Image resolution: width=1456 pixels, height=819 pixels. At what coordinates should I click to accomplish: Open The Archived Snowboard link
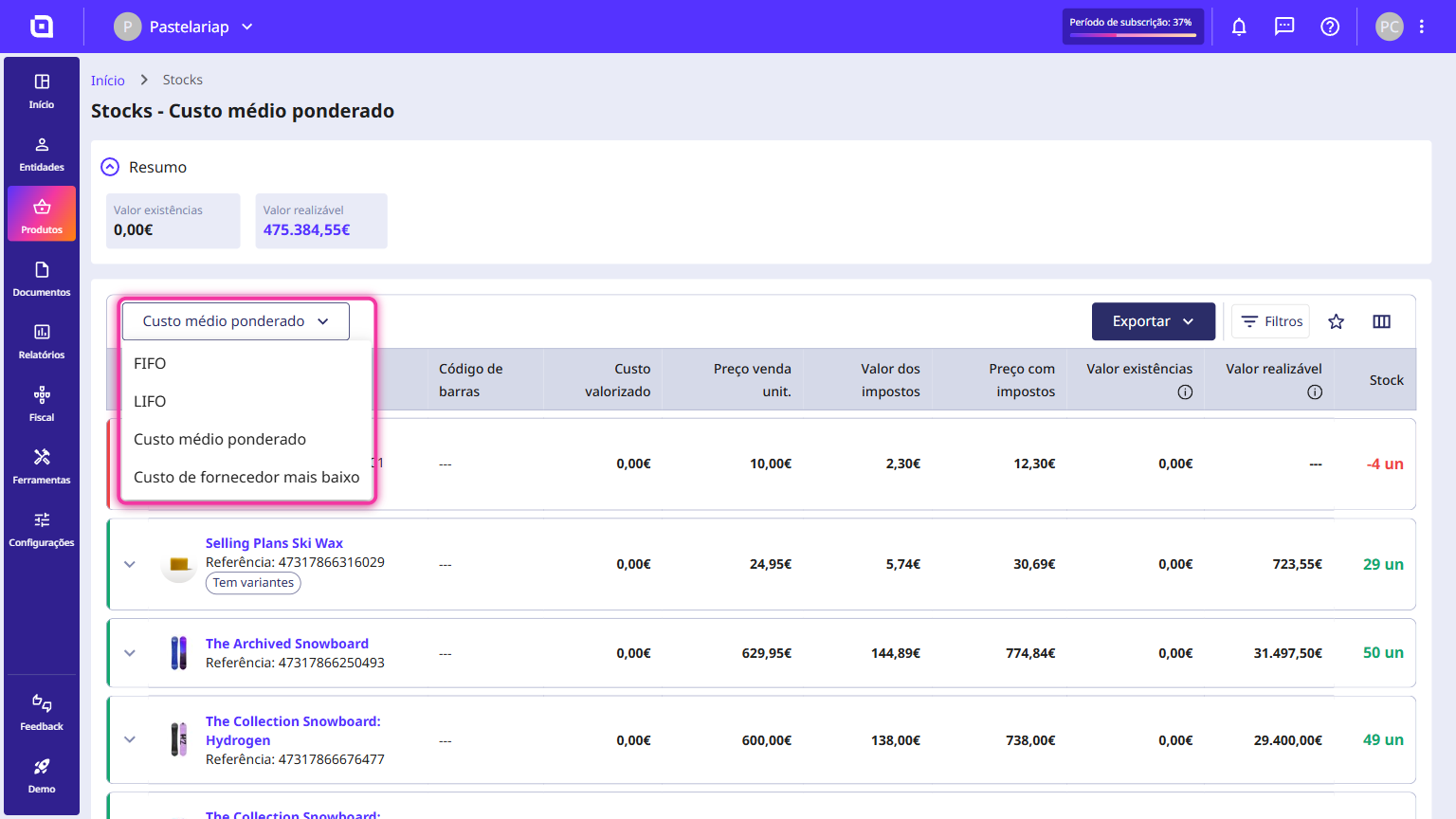pos(287,644)
